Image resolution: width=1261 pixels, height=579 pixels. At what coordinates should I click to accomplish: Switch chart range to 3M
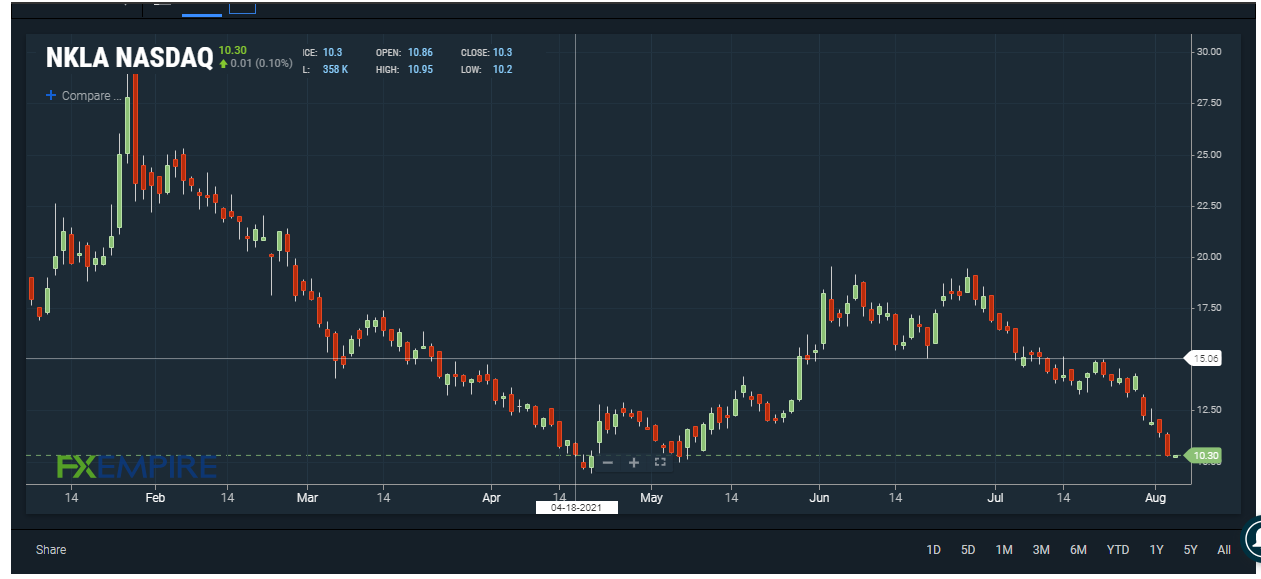[1041, 550]
